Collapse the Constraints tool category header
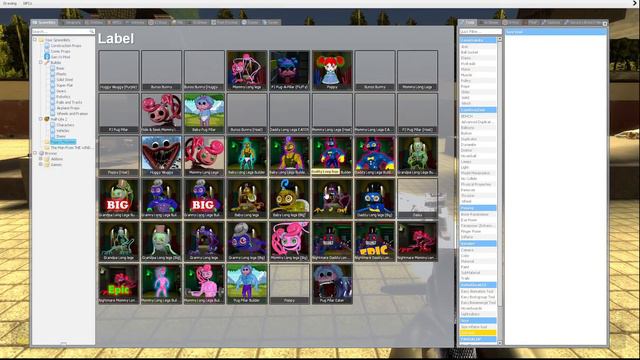The image size is (640, 360). point(478,40)
